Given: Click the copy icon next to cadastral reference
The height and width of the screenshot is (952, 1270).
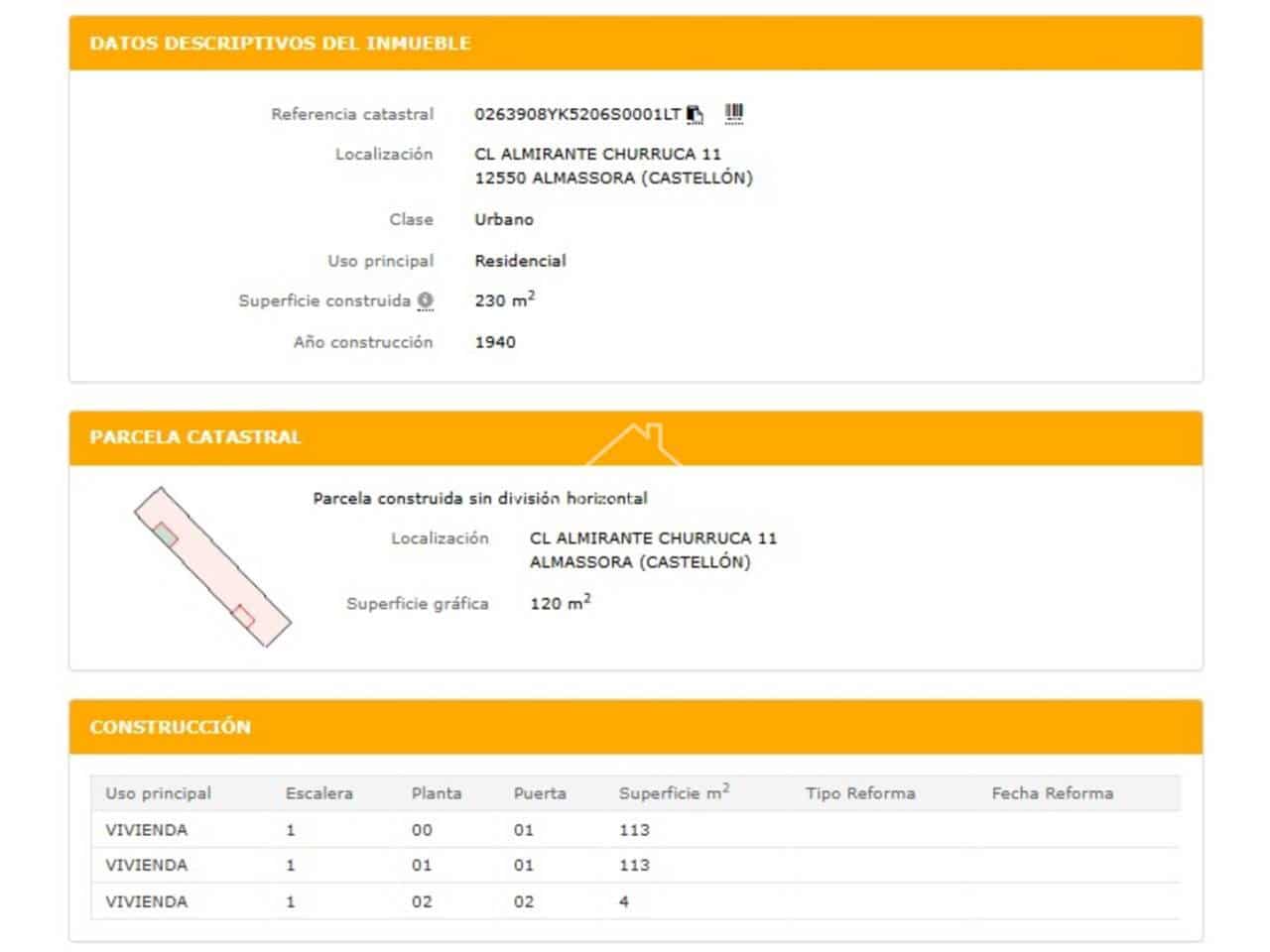Looking at the screenshot, I should point(695,113).
